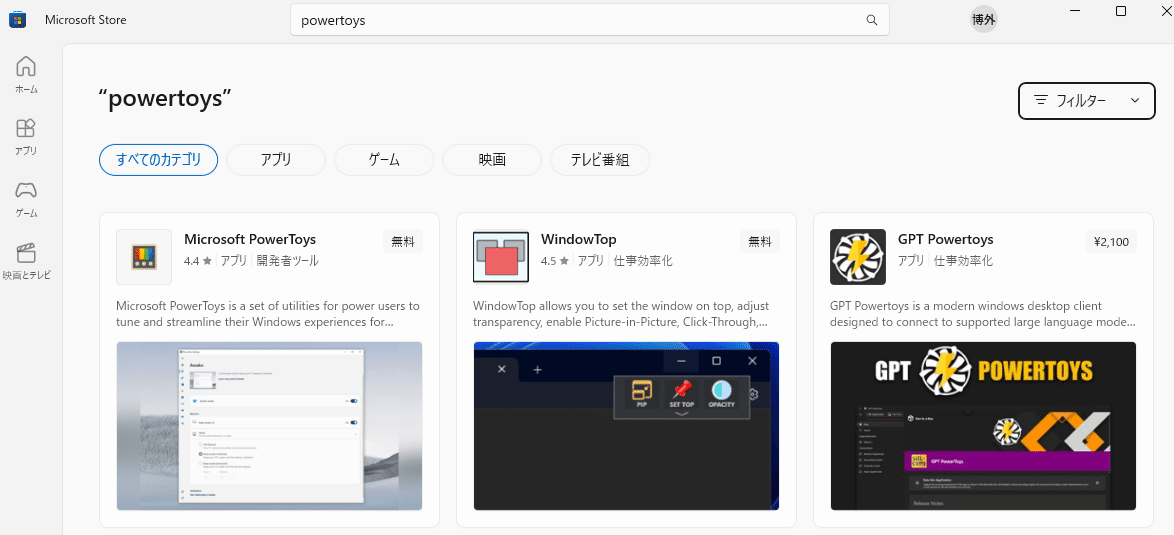
Task: Click the WindowTop app icon
Action: 500,257
